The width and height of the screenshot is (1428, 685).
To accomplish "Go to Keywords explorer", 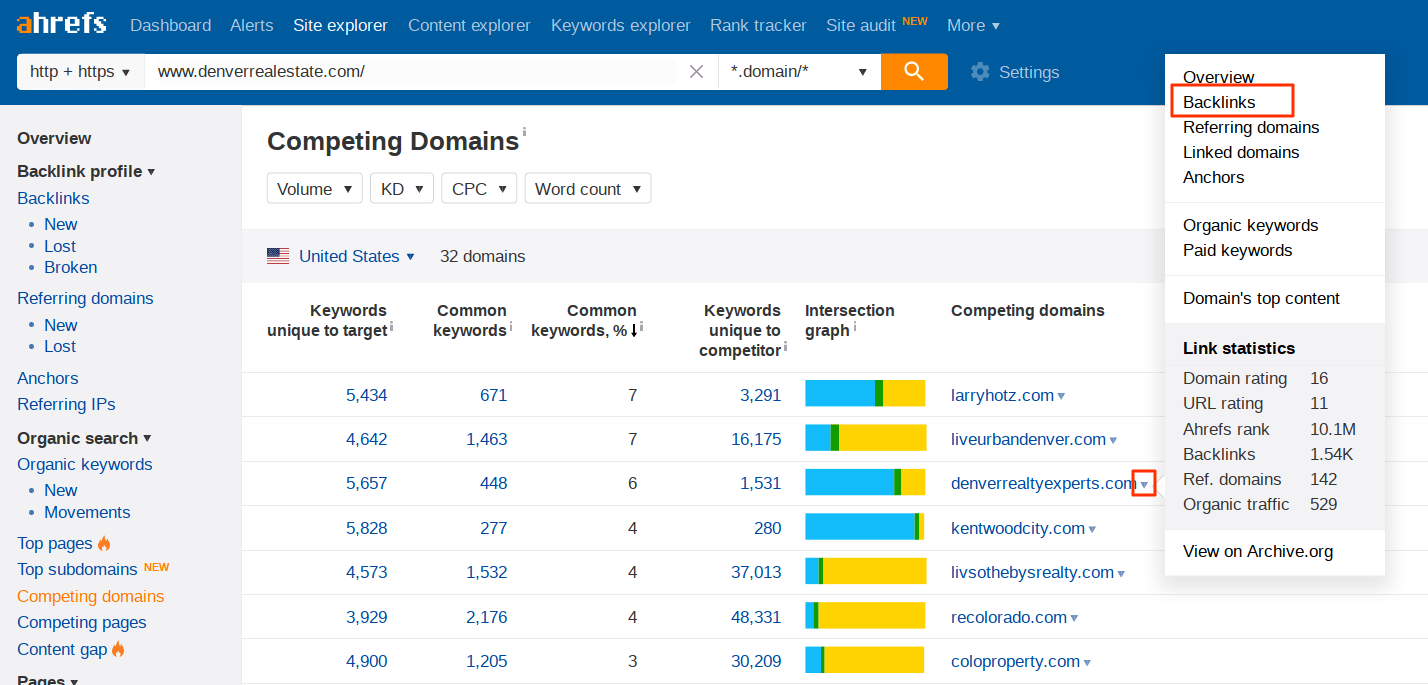I will [x=620, y=25].
